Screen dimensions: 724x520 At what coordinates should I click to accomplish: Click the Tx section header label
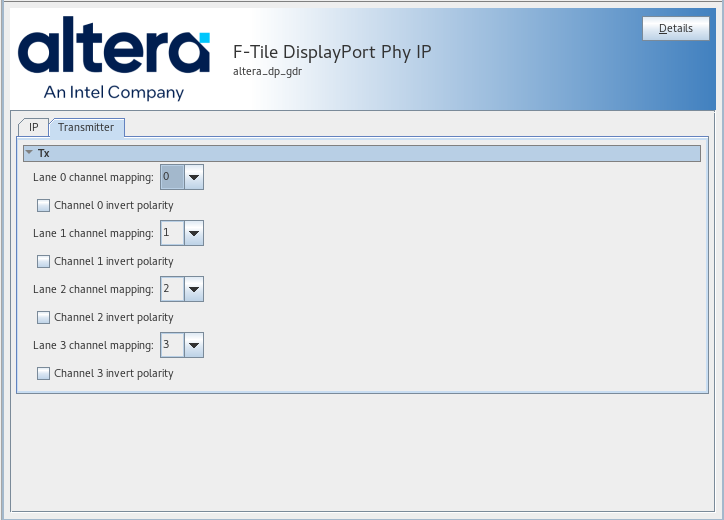pyautogui.click(x=43, y=153)
